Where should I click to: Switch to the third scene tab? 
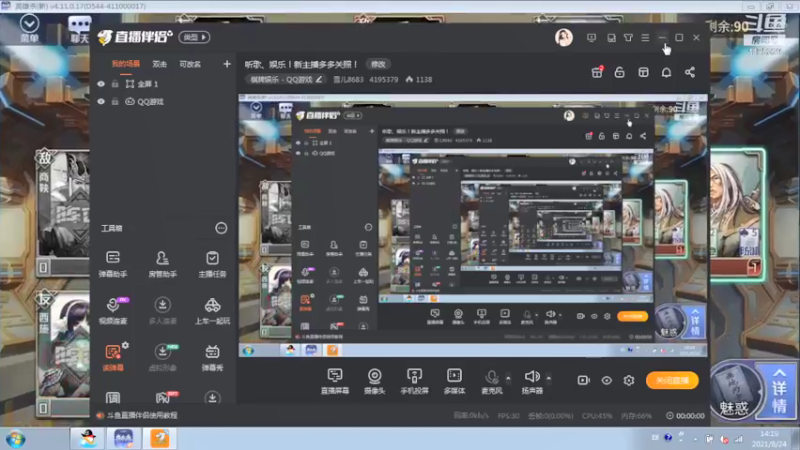point(190,64)
